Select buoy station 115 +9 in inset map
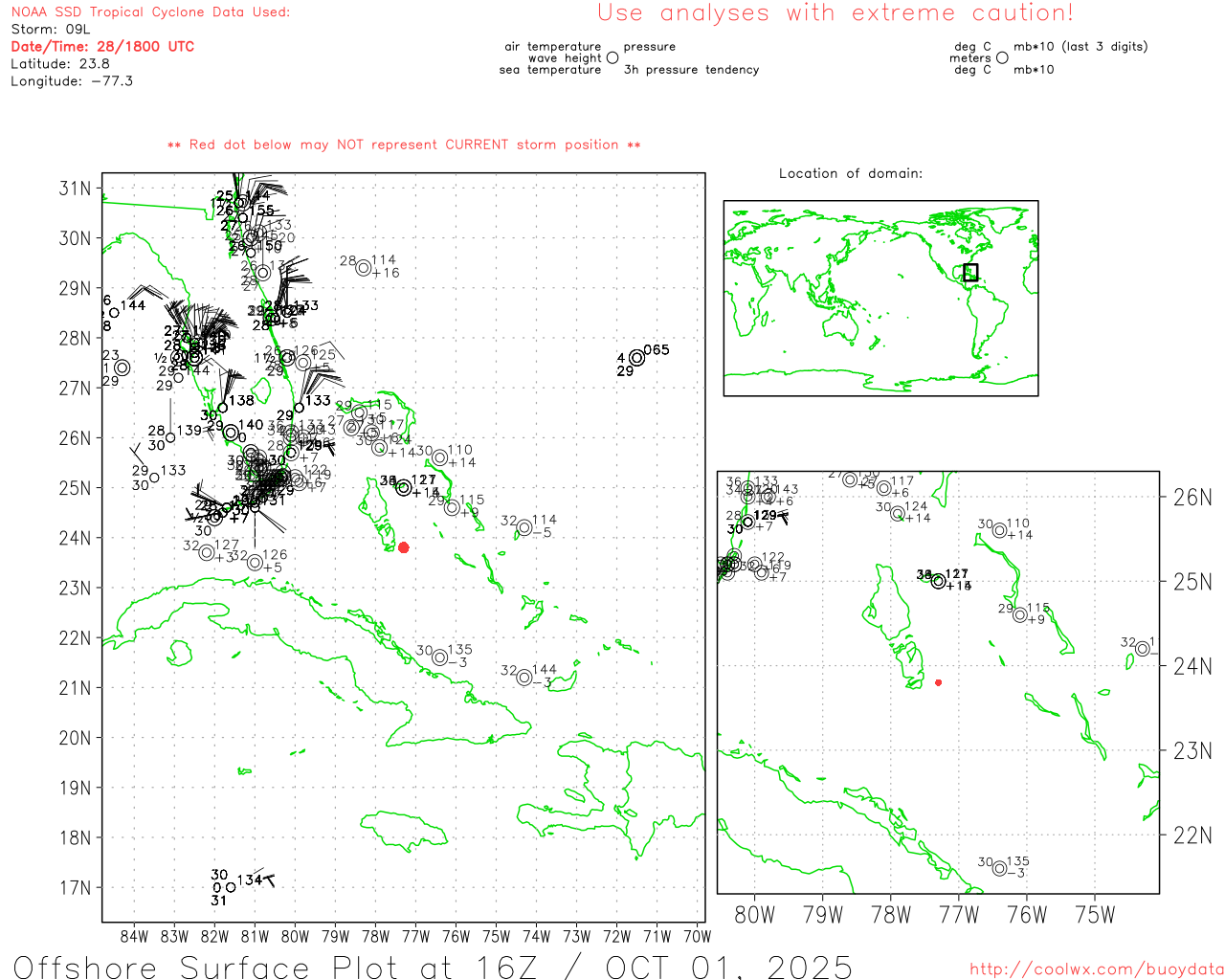Image resolution: width=1225 pixels, height=980 pixels. point(1020,614)
